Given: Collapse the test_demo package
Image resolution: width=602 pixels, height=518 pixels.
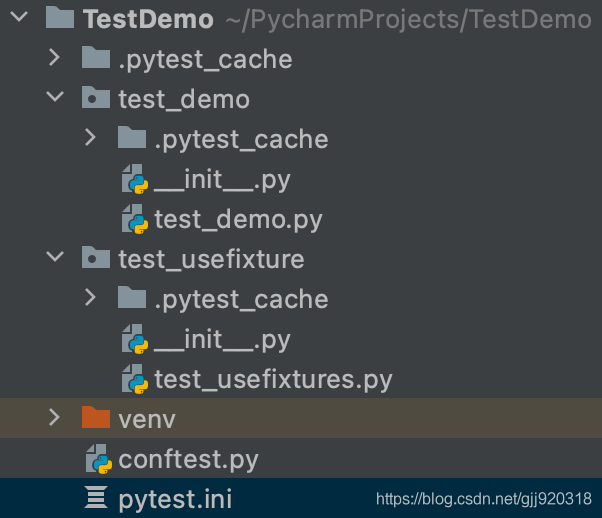Looking at the screenshot, I should (54, 98).
